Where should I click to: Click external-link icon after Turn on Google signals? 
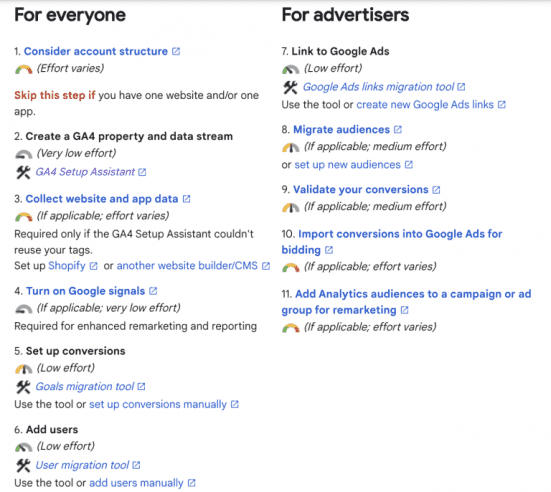point(153,291)
